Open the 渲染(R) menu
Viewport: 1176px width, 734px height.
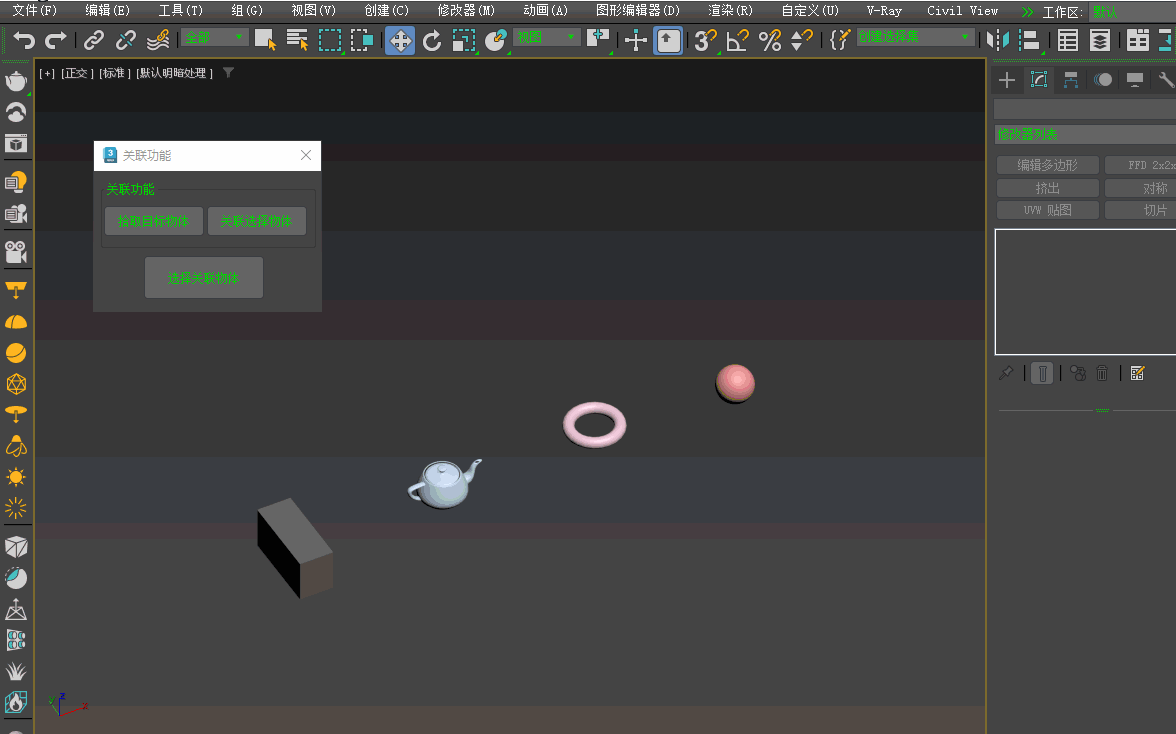[x=730, y=10]
